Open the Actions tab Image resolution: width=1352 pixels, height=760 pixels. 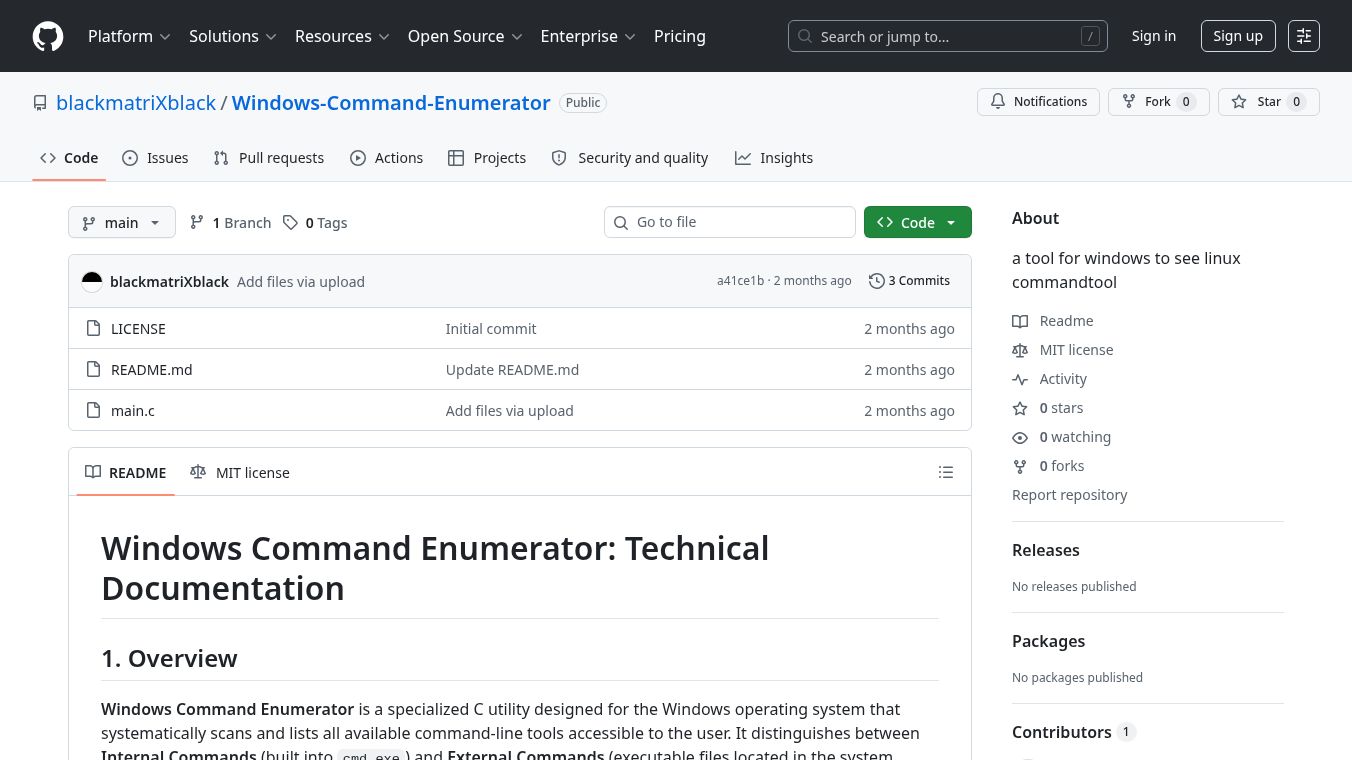coord(387,158)
